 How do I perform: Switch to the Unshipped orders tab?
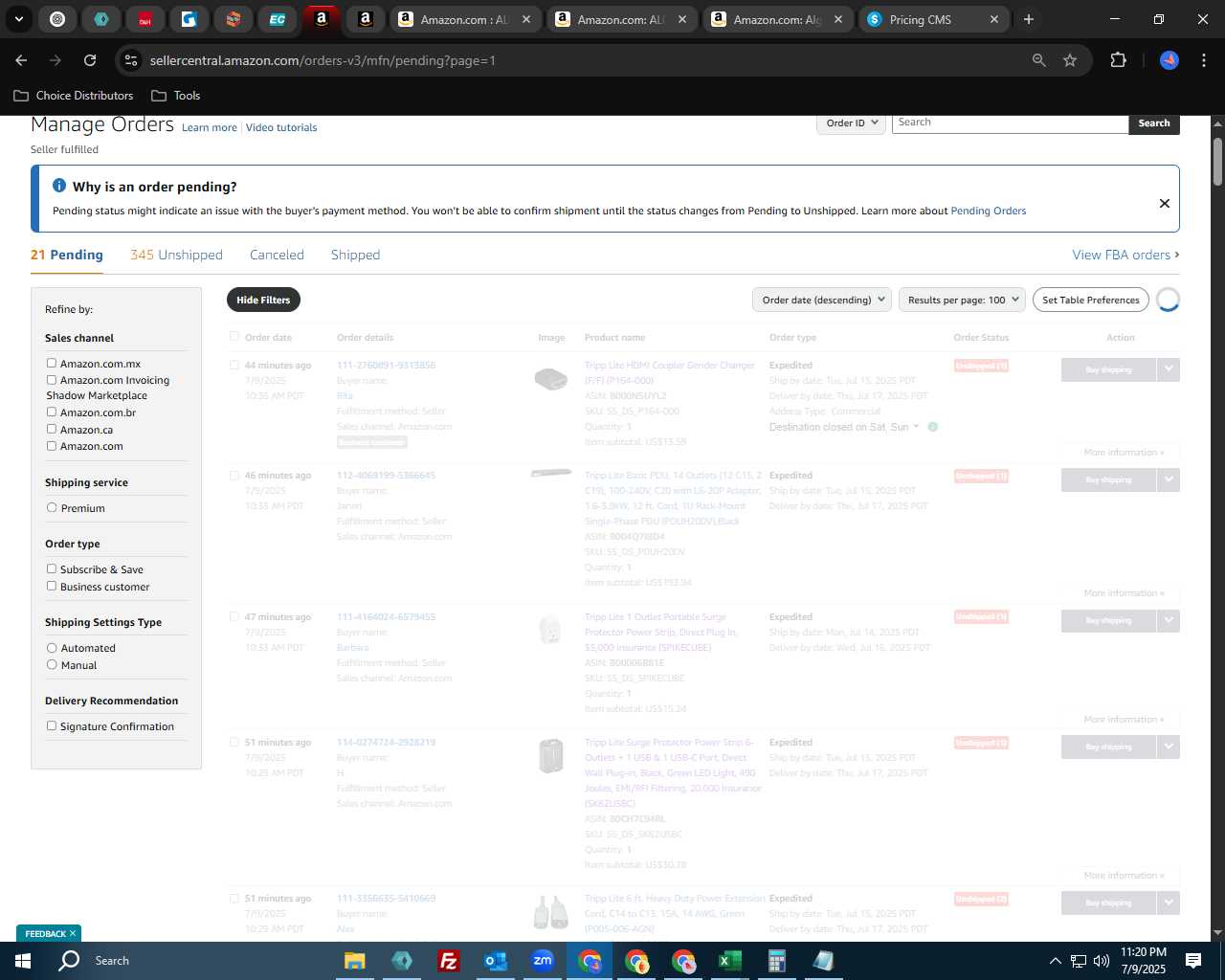(x=176, y=255)
